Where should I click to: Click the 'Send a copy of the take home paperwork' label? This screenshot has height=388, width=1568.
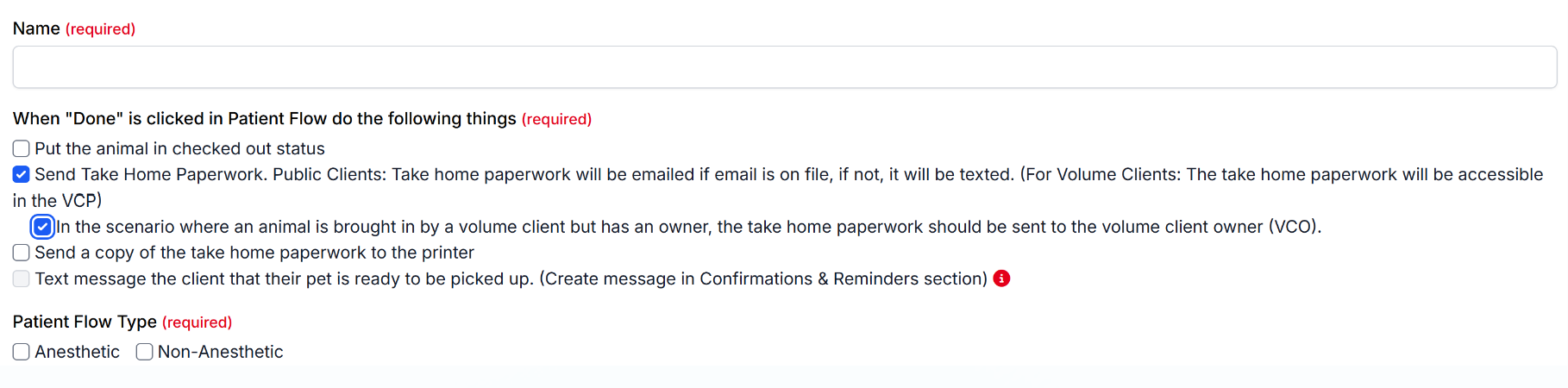pyautogui.click(x=254, y=253)
